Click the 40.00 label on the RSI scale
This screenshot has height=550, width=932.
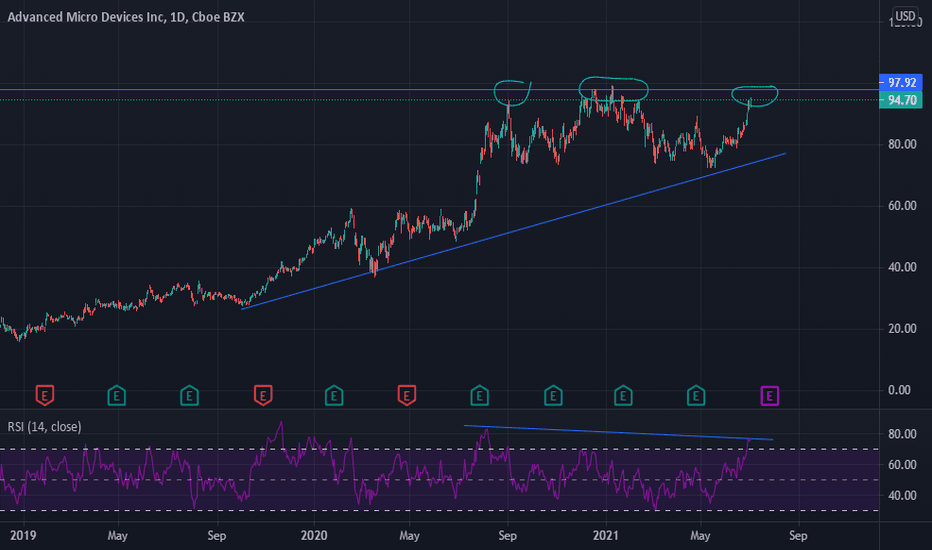coord(902,495)
